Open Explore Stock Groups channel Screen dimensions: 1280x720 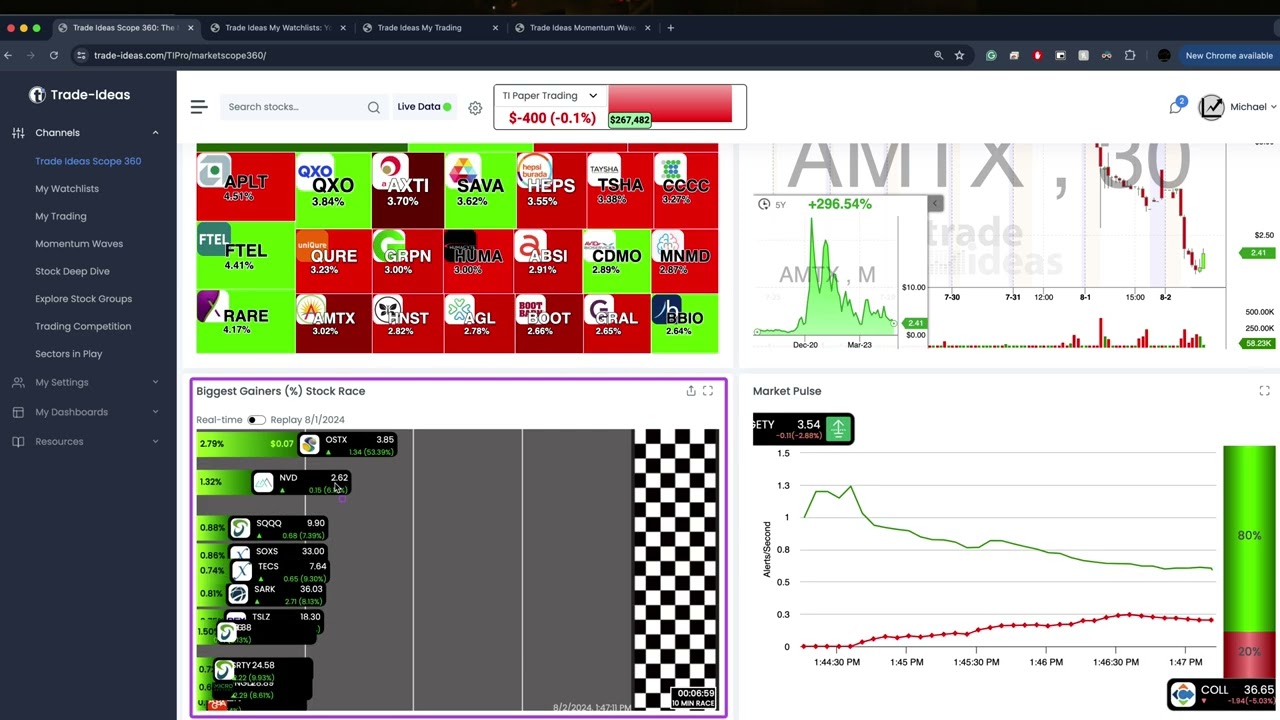(x=83, y=299)
